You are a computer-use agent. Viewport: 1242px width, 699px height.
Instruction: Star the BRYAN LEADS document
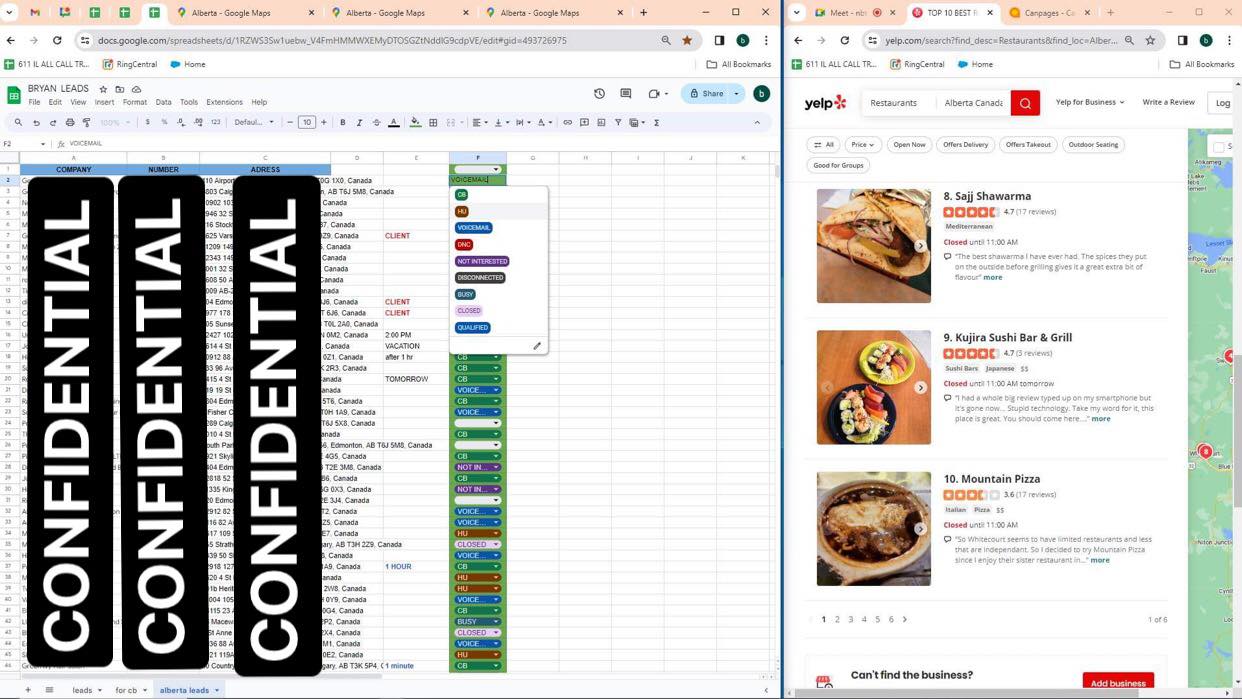coord(103,89)
